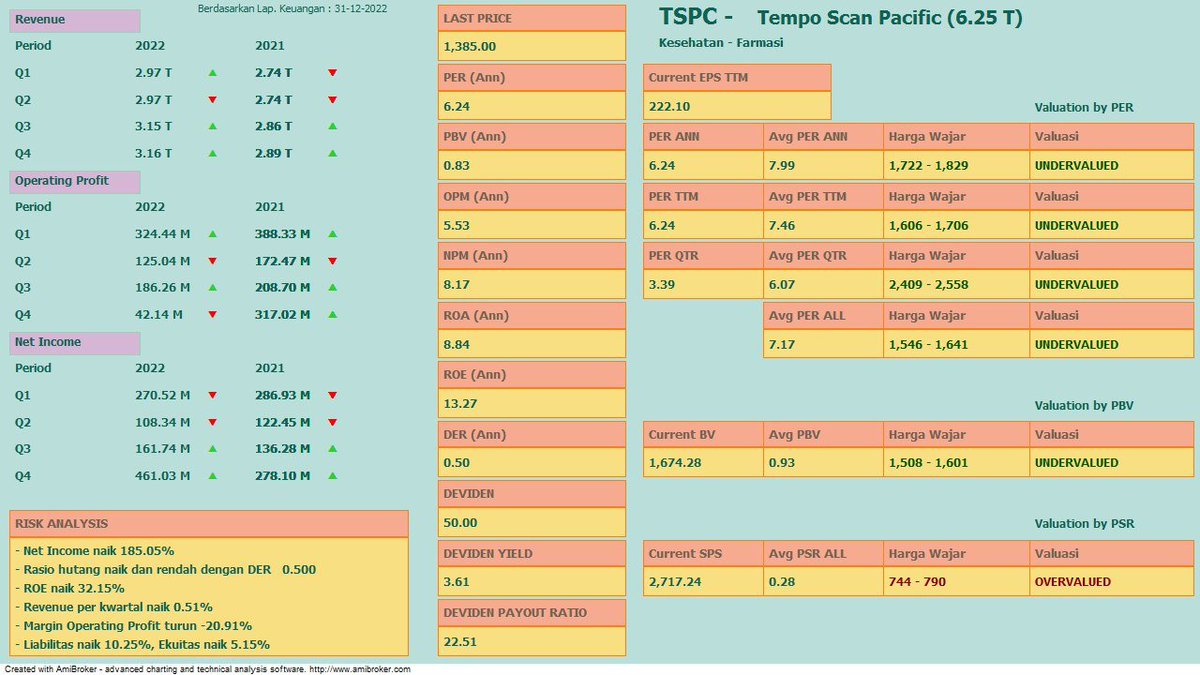
Task: Click the green arrow in Revenue Q1 2022
Action: click(212, 73)
